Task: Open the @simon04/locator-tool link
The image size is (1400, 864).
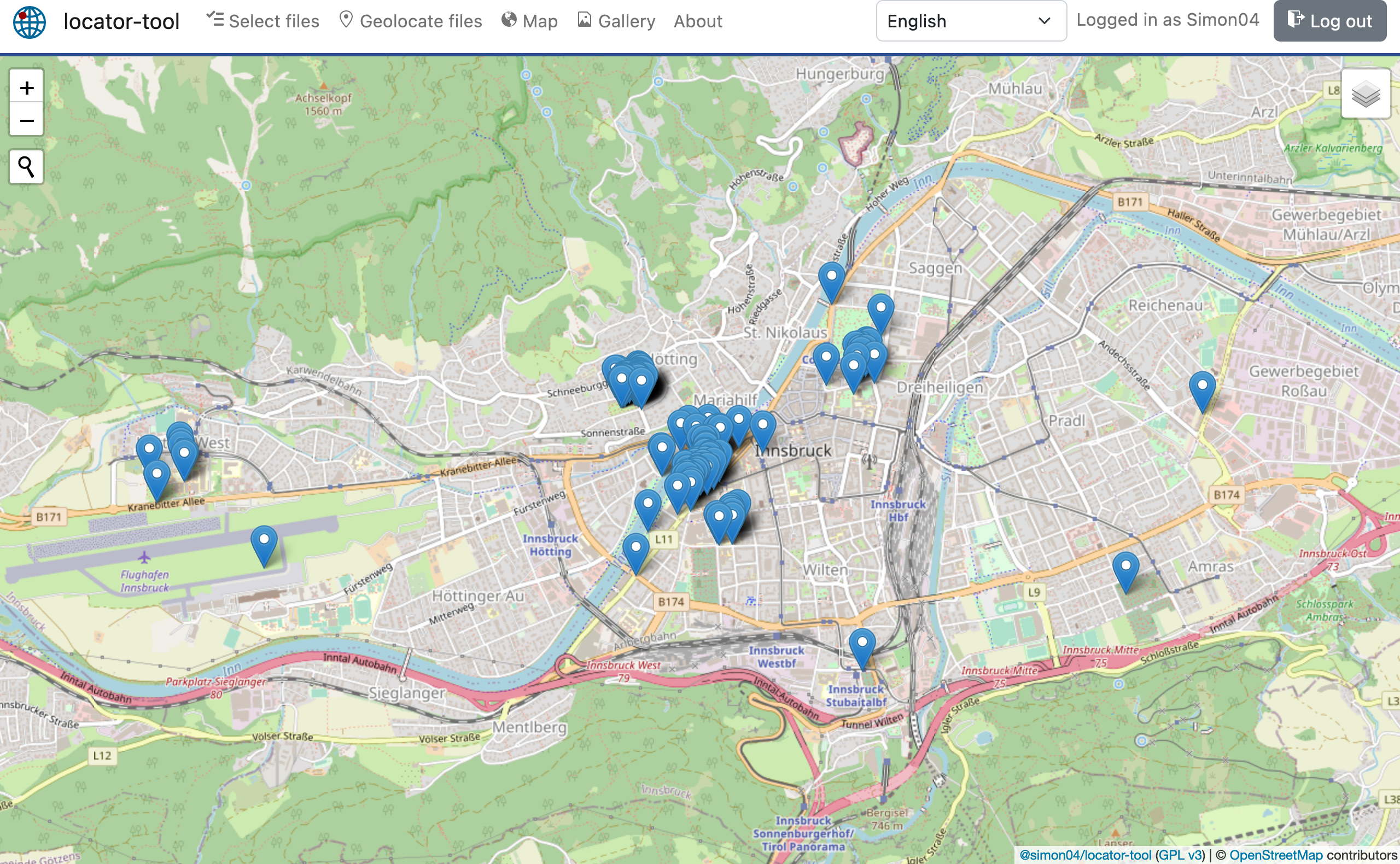Action: point(1085,855)
